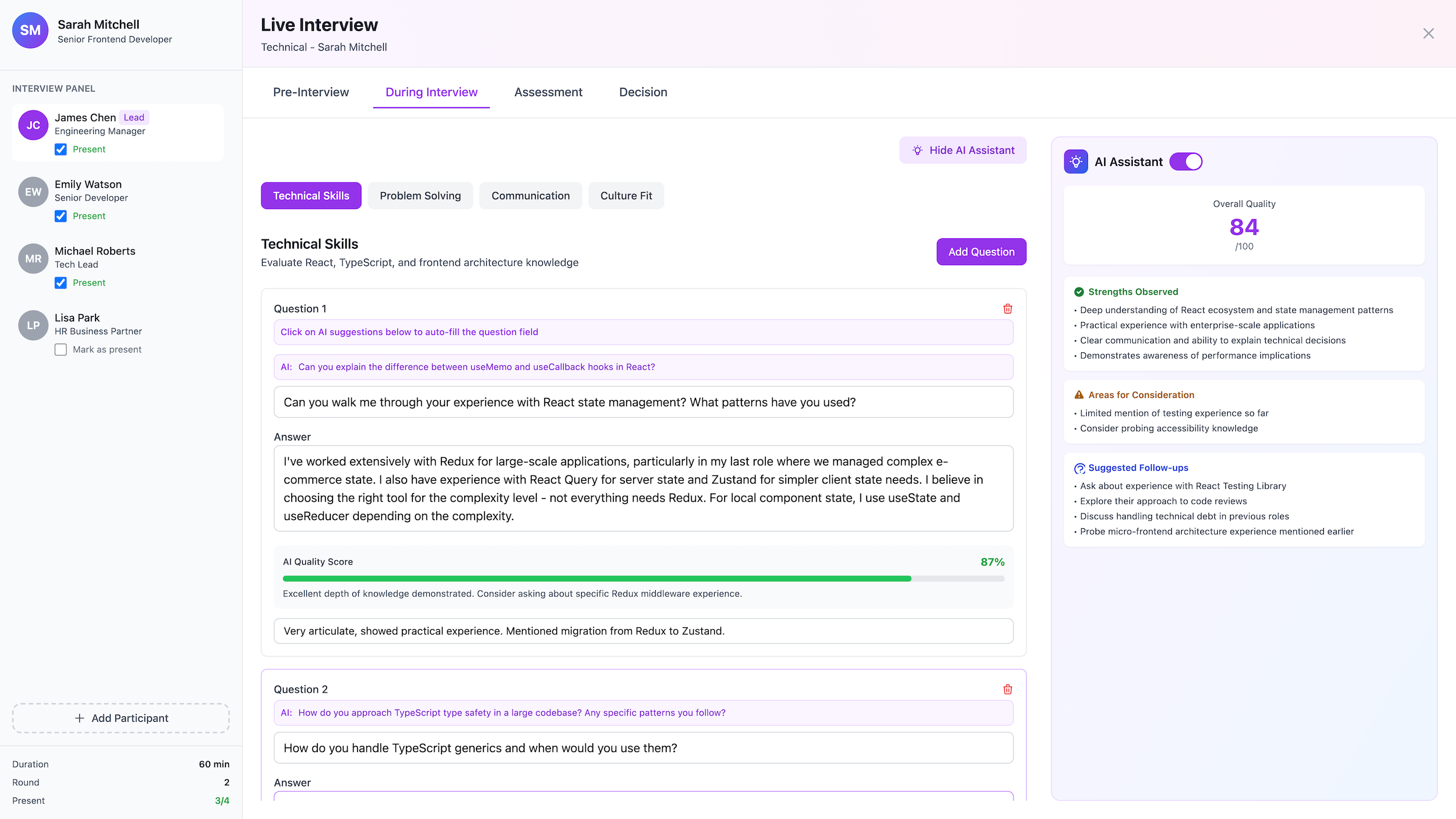Click the Add Question button
This screenshot has height=819, width=1456.
[x=981, y=252]
